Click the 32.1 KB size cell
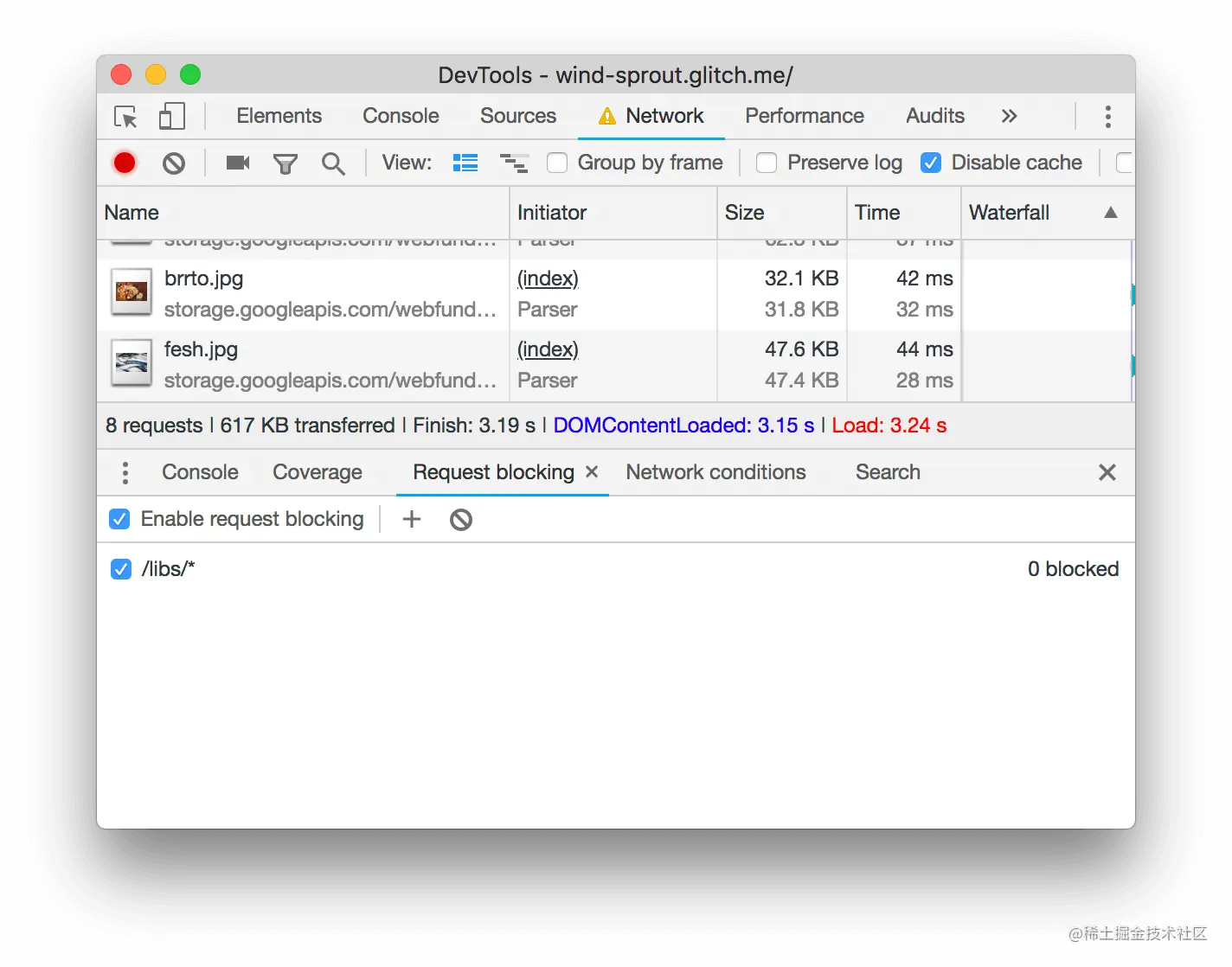This screenshot has height=967, width=1232. click(x=801, y=279)
